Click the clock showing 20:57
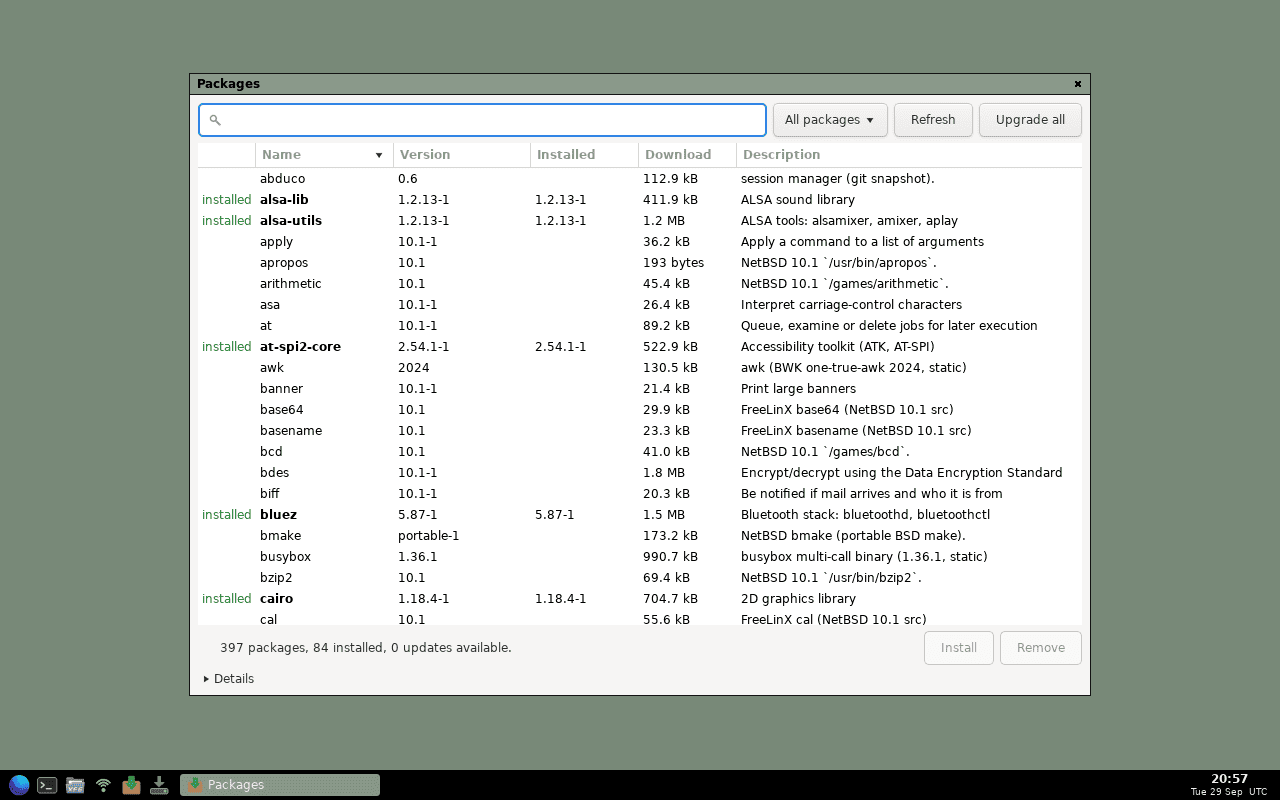 point(1229,779)
